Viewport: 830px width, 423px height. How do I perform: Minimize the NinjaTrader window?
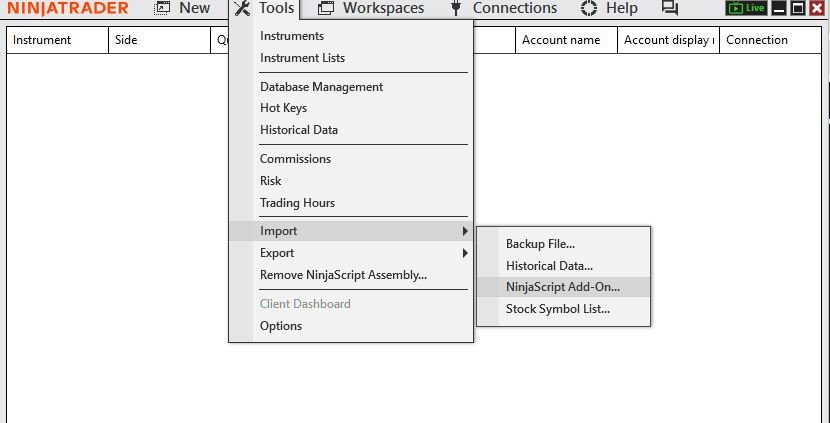coord(779,8)
